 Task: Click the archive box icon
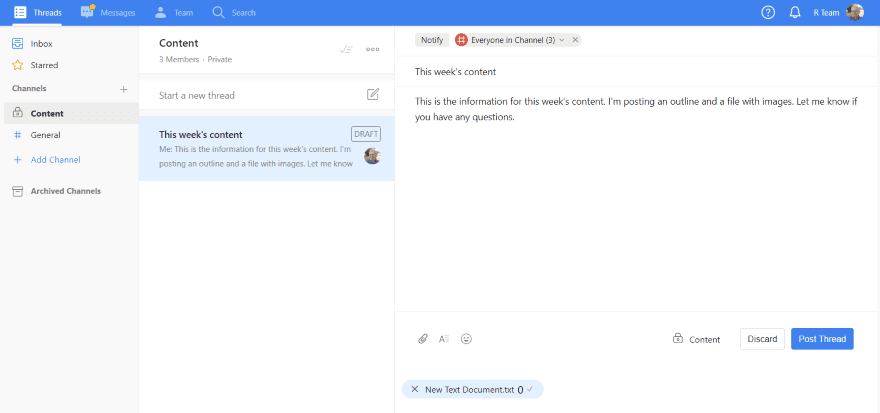17,191
